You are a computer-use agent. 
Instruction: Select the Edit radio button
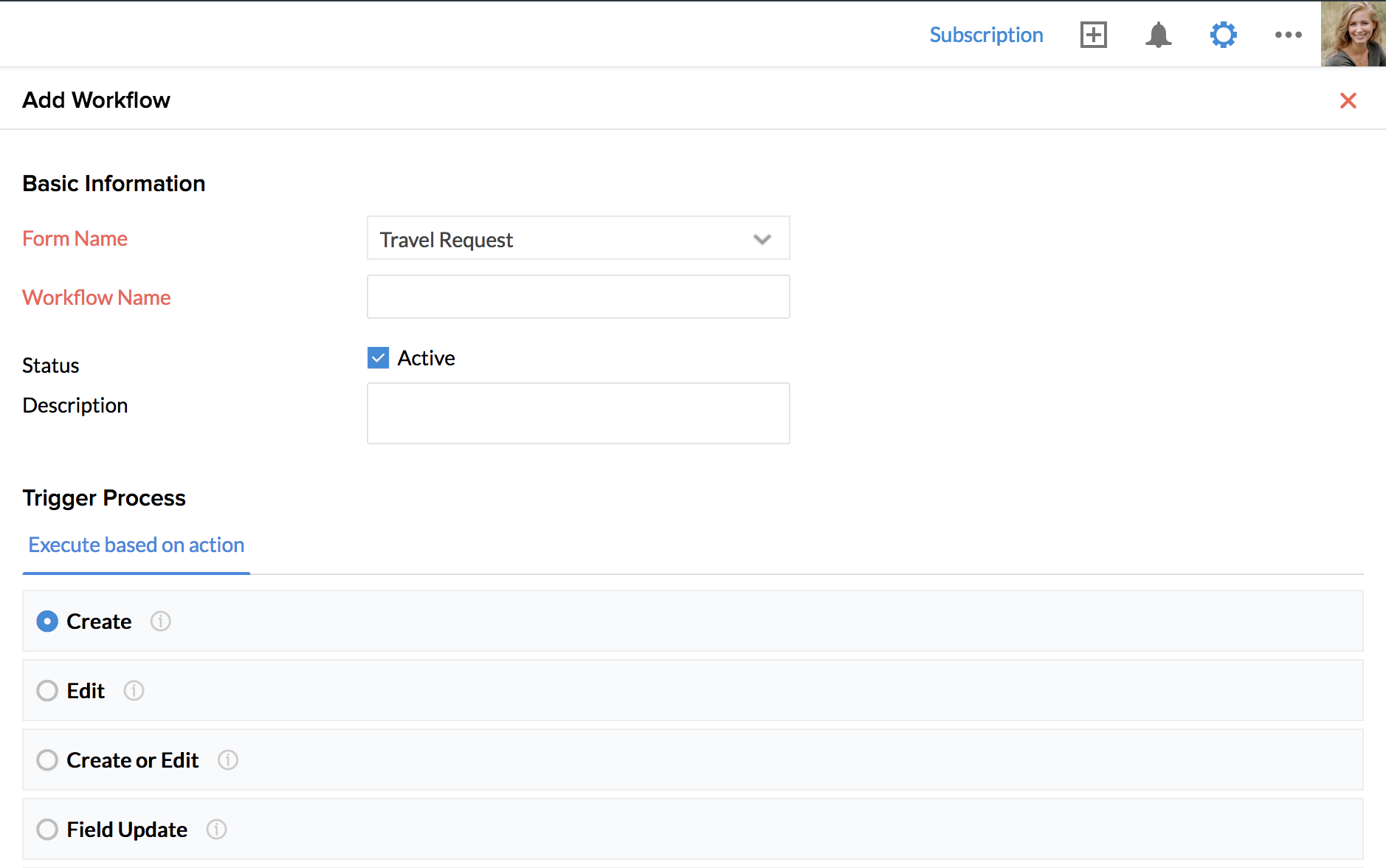point(47,691)
